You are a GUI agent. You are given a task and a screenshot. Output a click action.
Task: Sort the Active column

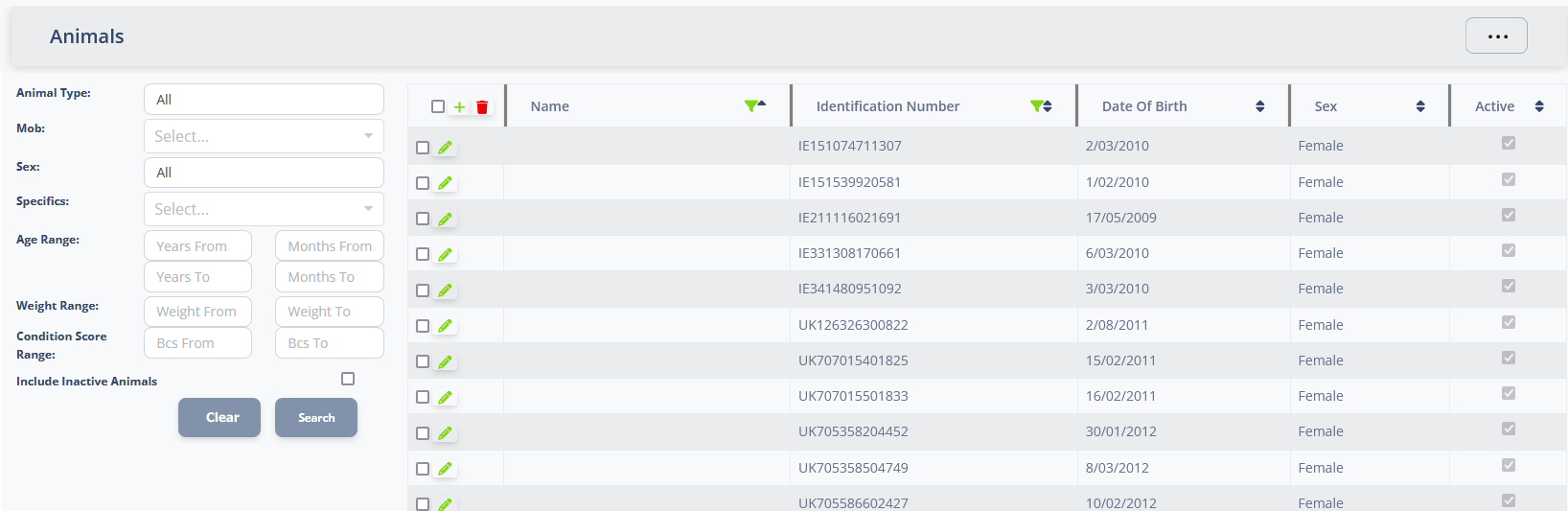pos(1539,106)
